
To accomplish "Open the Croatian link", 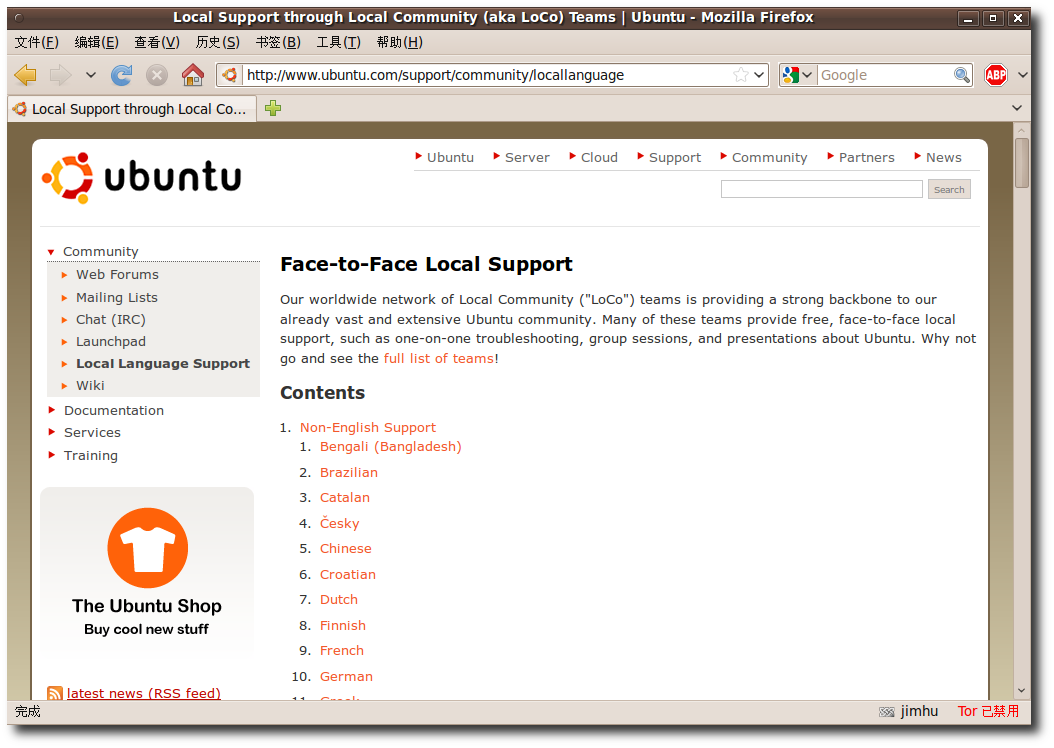I will pyautogui.click(x=348, y=575).
